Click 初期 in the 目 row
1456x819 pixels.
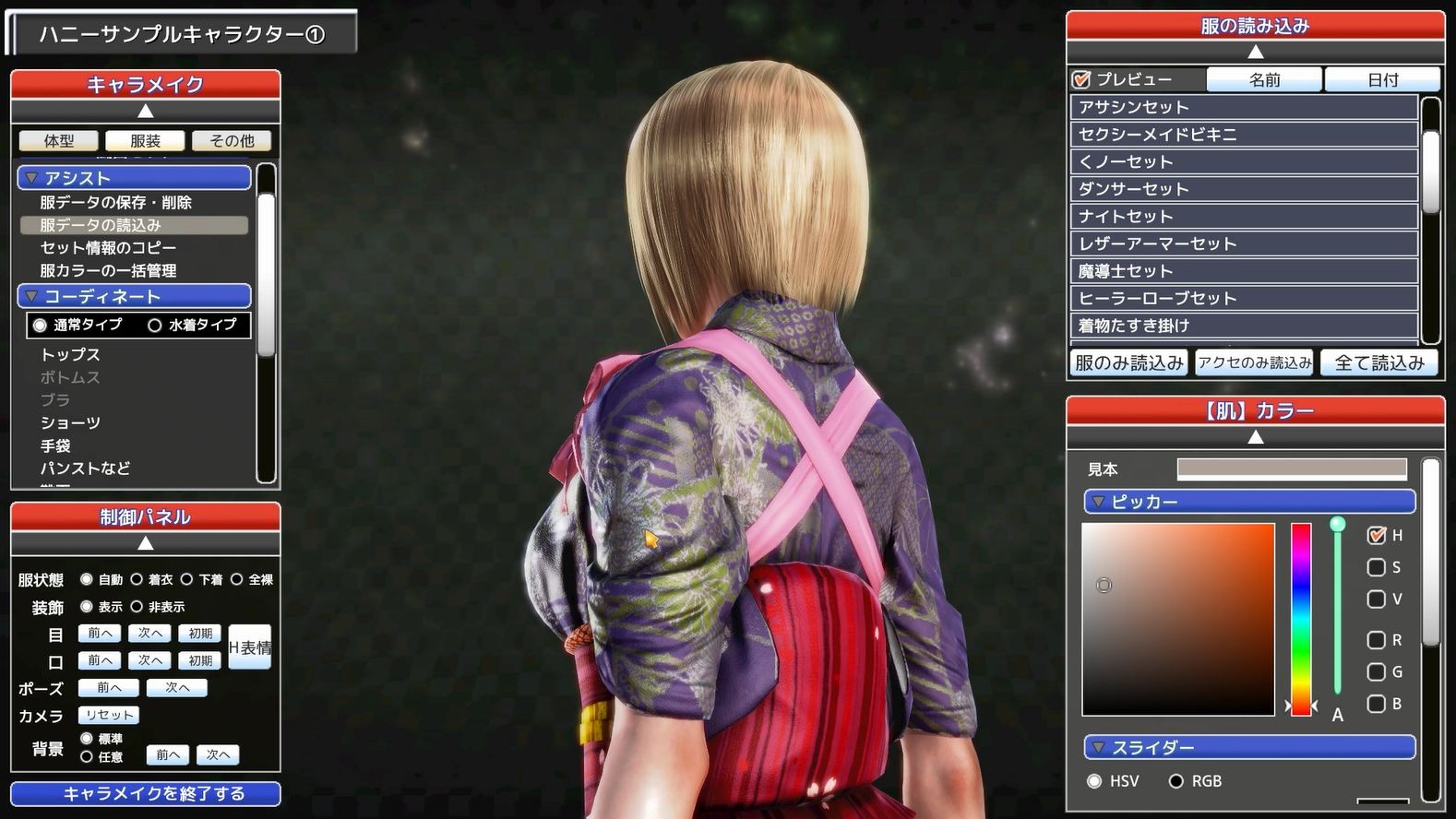[x=200, y=634]
